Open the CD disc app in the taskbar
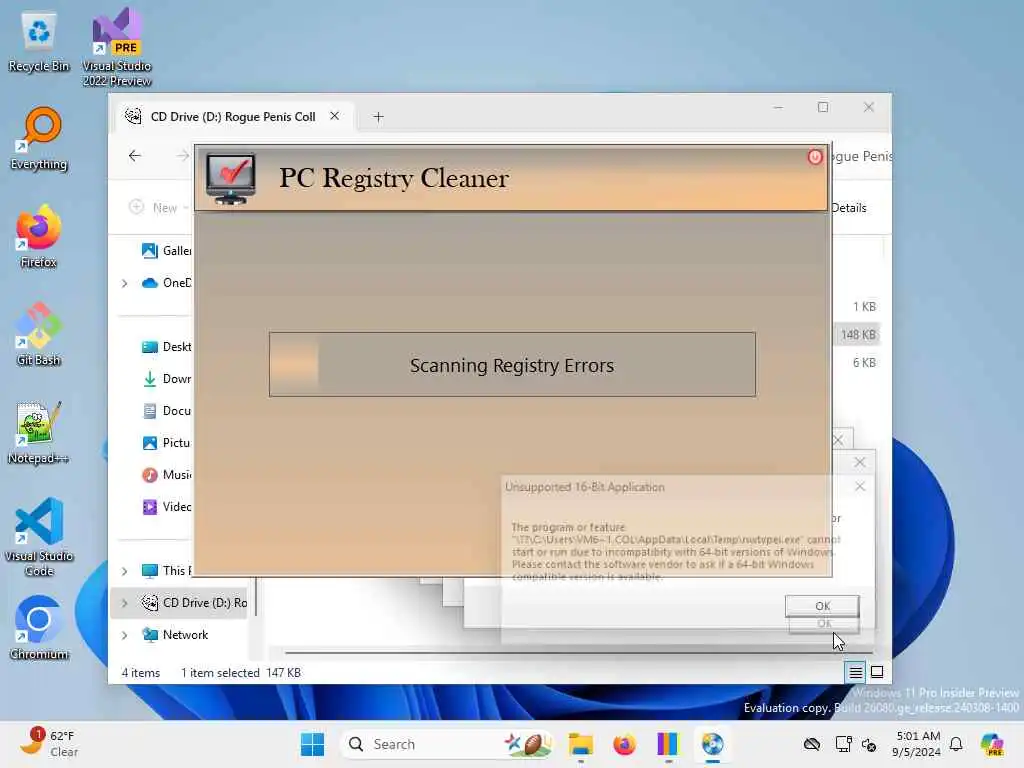The height and width of the screenshot is (768, 1024). tap(712, 744)
